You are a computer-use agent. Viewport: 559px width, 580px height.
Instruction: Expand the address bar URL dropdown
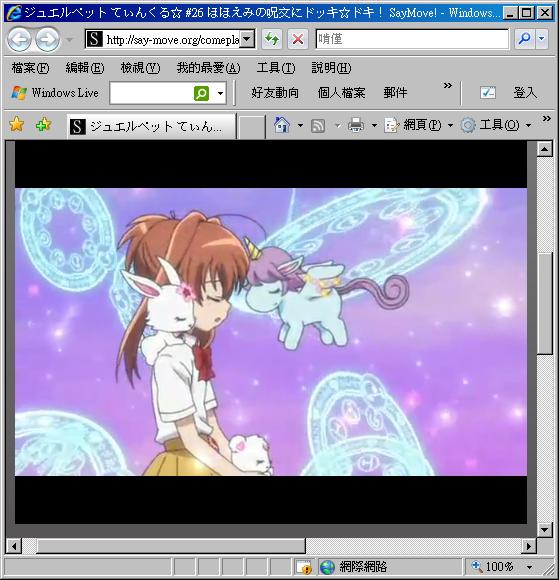pos(247,39)
